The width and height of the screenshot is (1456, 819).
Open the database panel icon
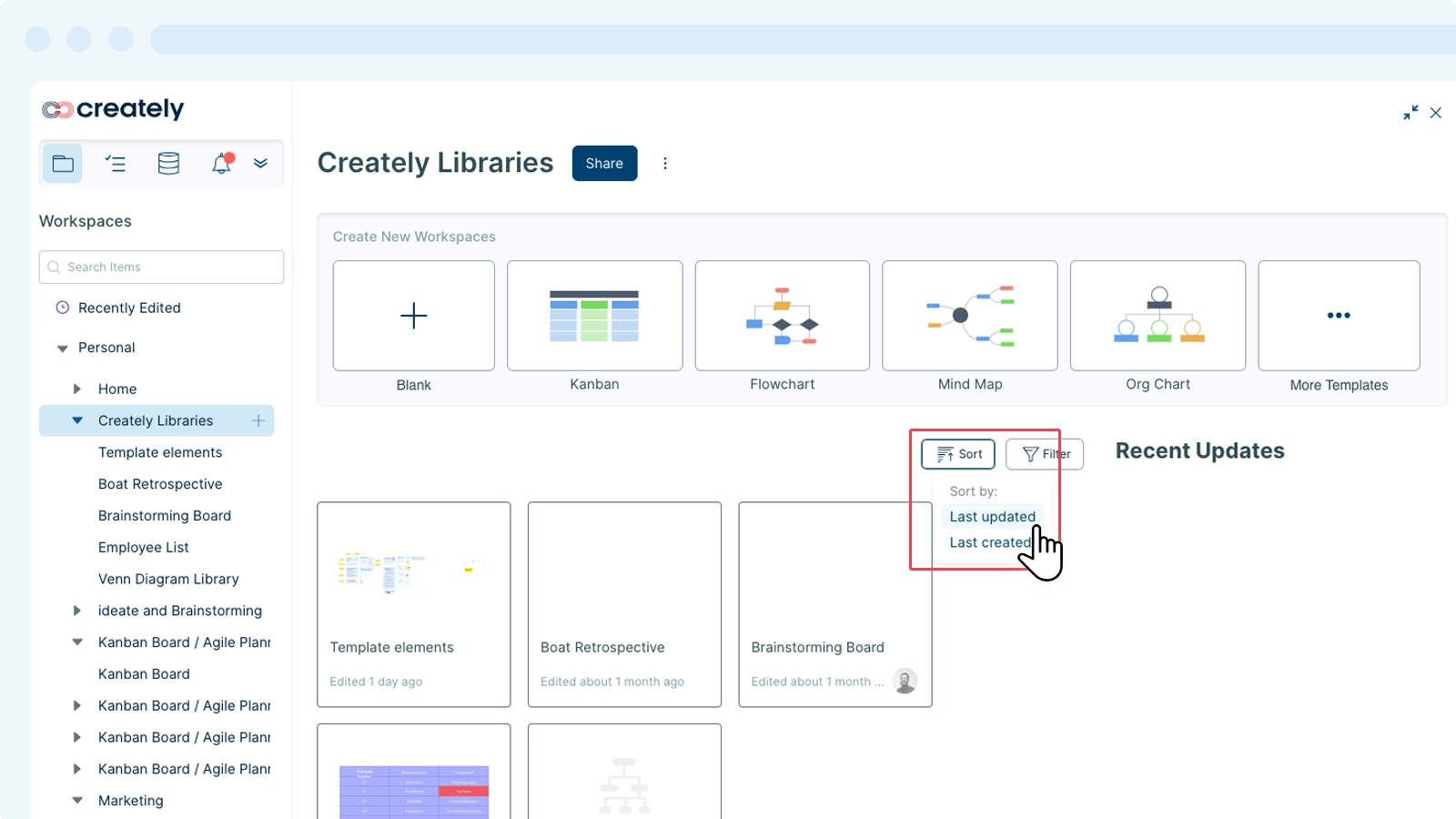pyautogui.click(x=168, y=164)
